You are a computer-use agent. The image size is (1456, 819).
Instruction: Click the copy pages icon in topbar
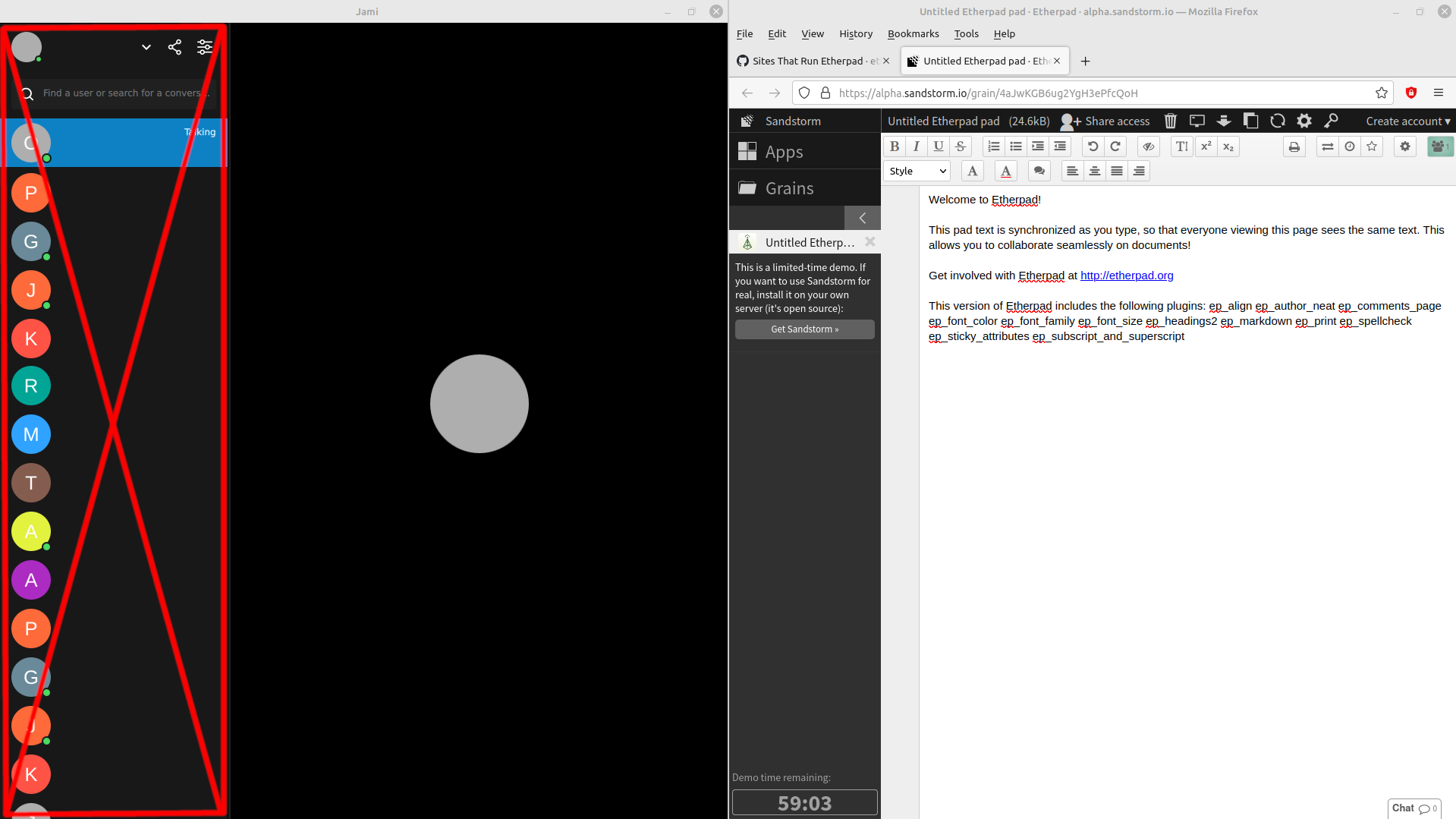coord(1250,121)
